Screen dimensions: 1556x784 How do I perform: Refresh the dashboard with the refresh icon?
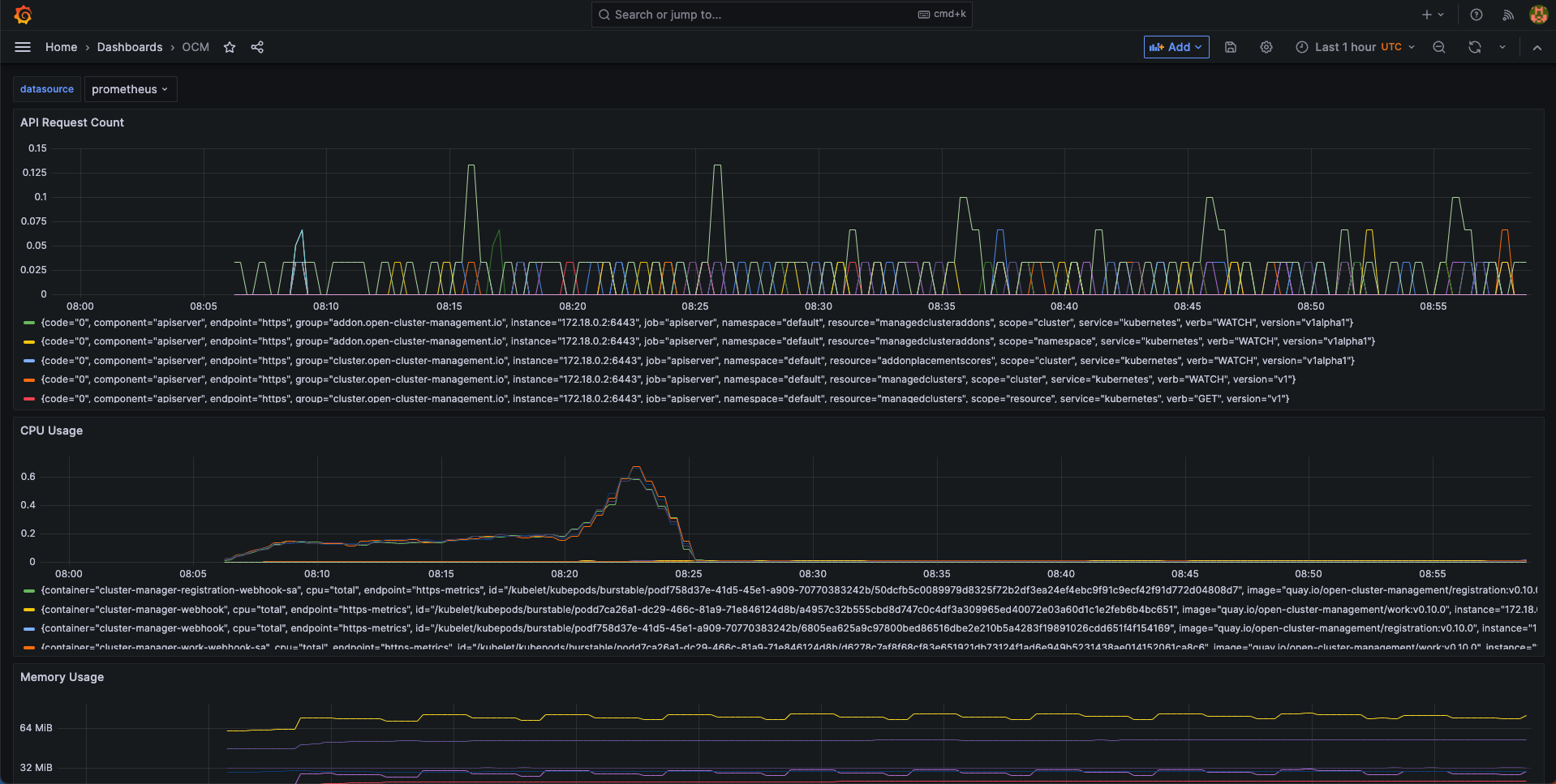(x=1473, y=47)
